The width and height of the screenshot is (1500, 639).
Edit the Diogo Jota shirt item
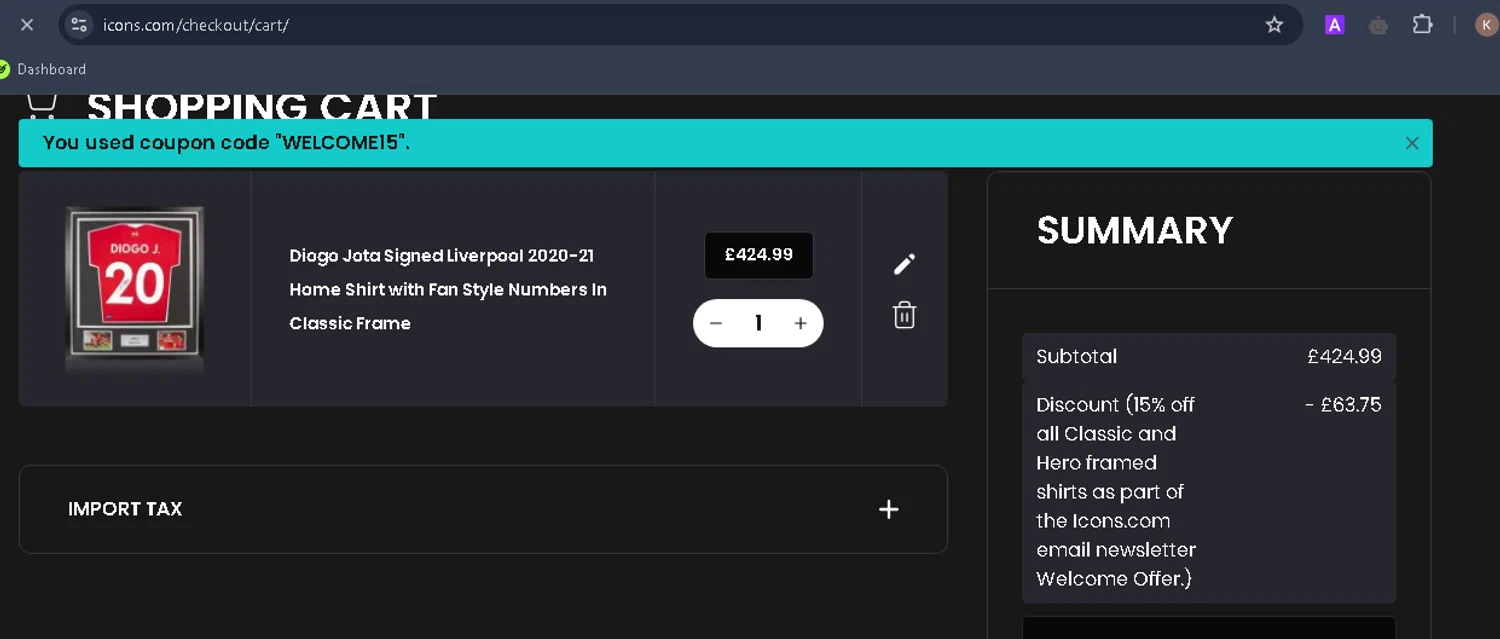pos(904,264)
